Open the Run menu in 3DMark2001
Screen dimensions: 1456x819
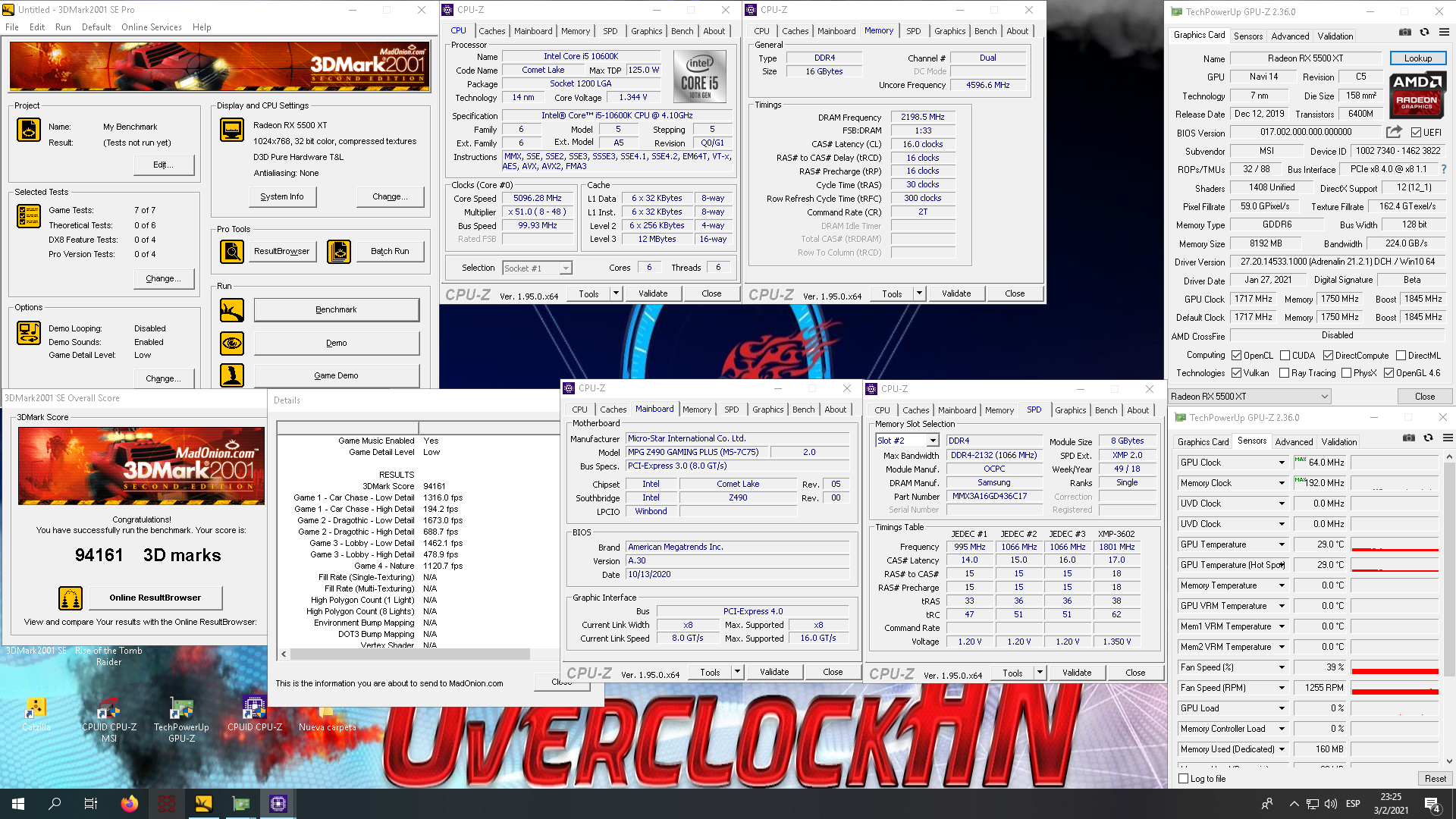pyautogui.click(x=63, y=27)
